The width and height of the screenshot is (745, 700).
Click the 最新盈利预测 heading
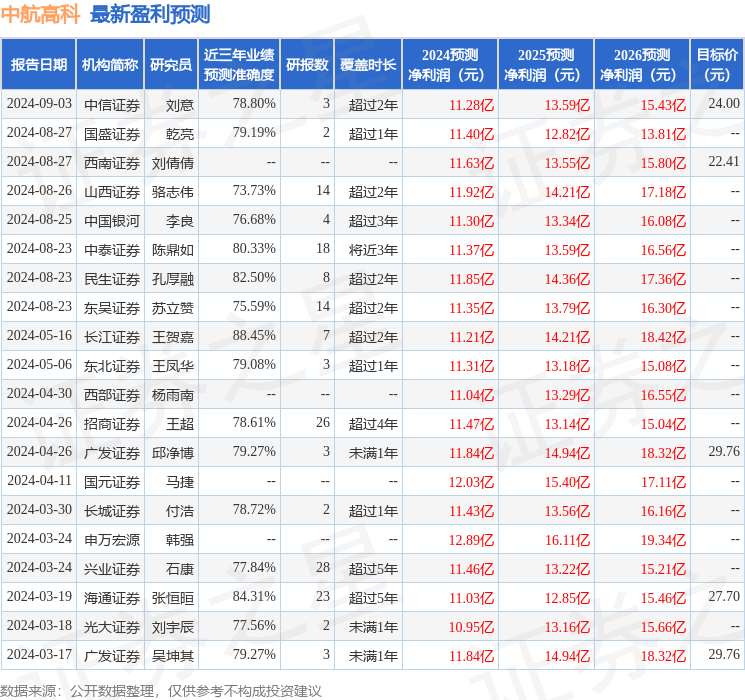(150, 14)
